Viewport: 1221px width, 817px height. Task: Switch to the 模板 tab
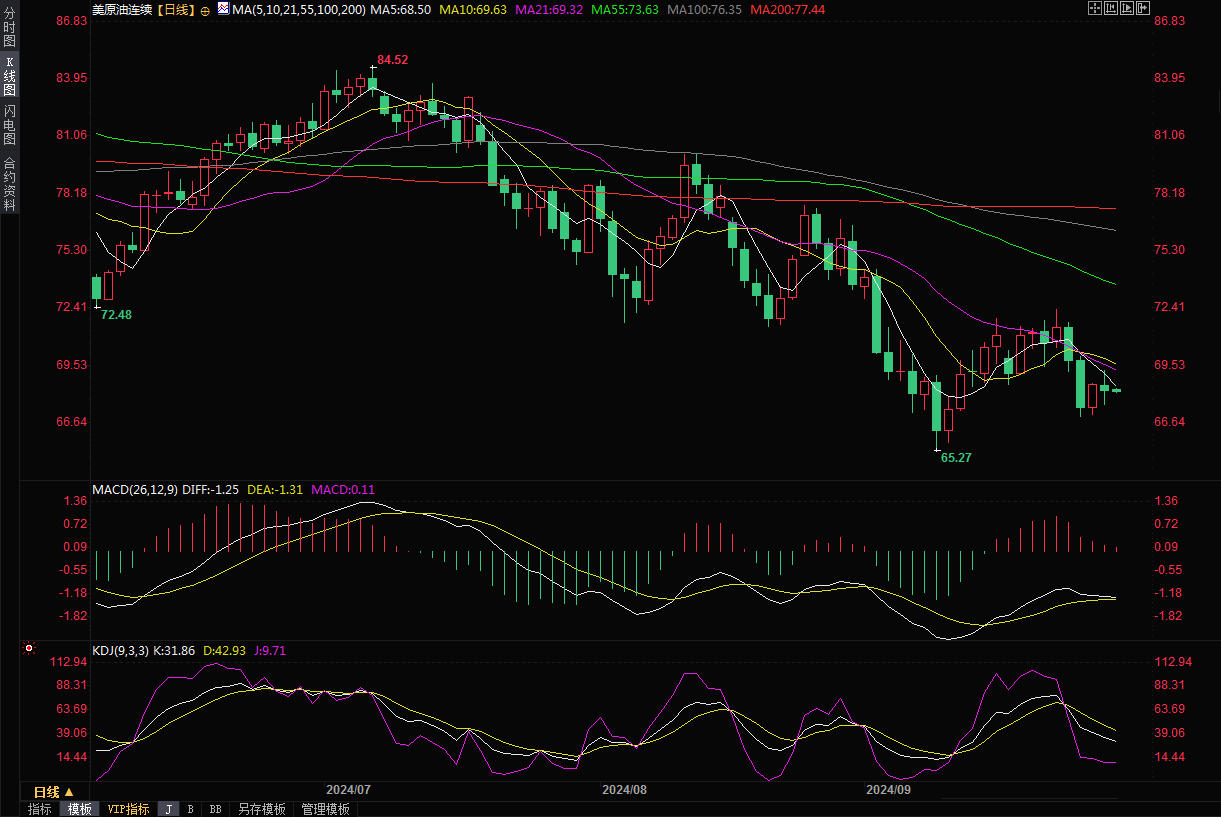point(79,809)
